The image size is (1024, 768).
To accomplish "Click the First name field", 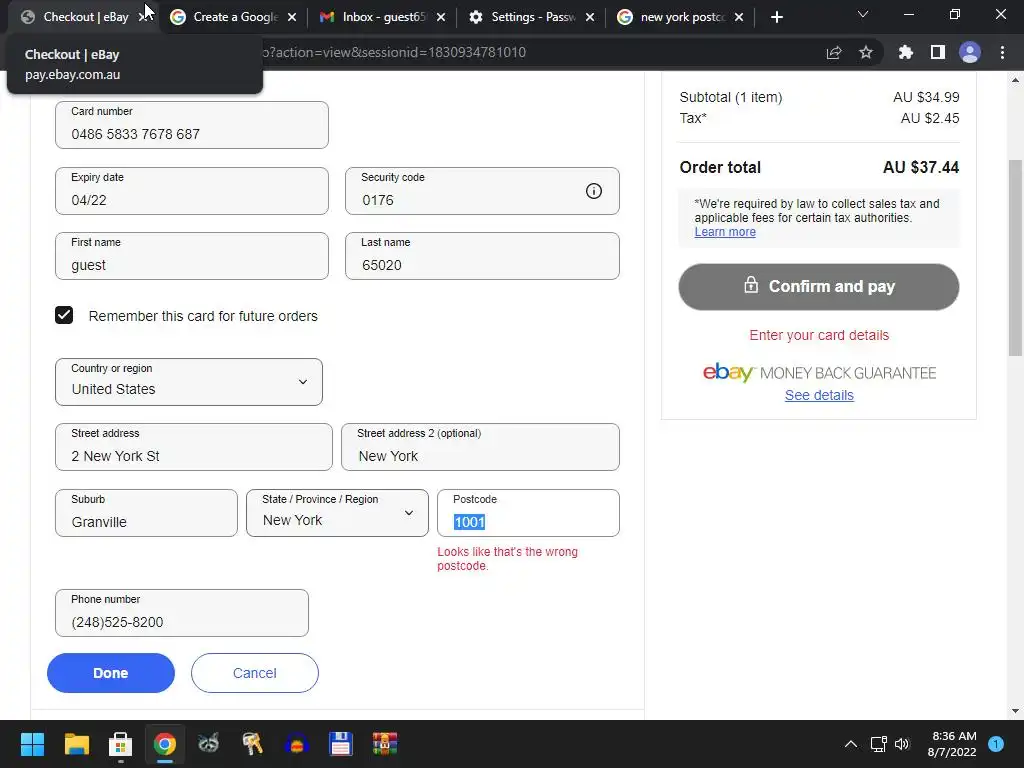I will [x=192, y=256].
